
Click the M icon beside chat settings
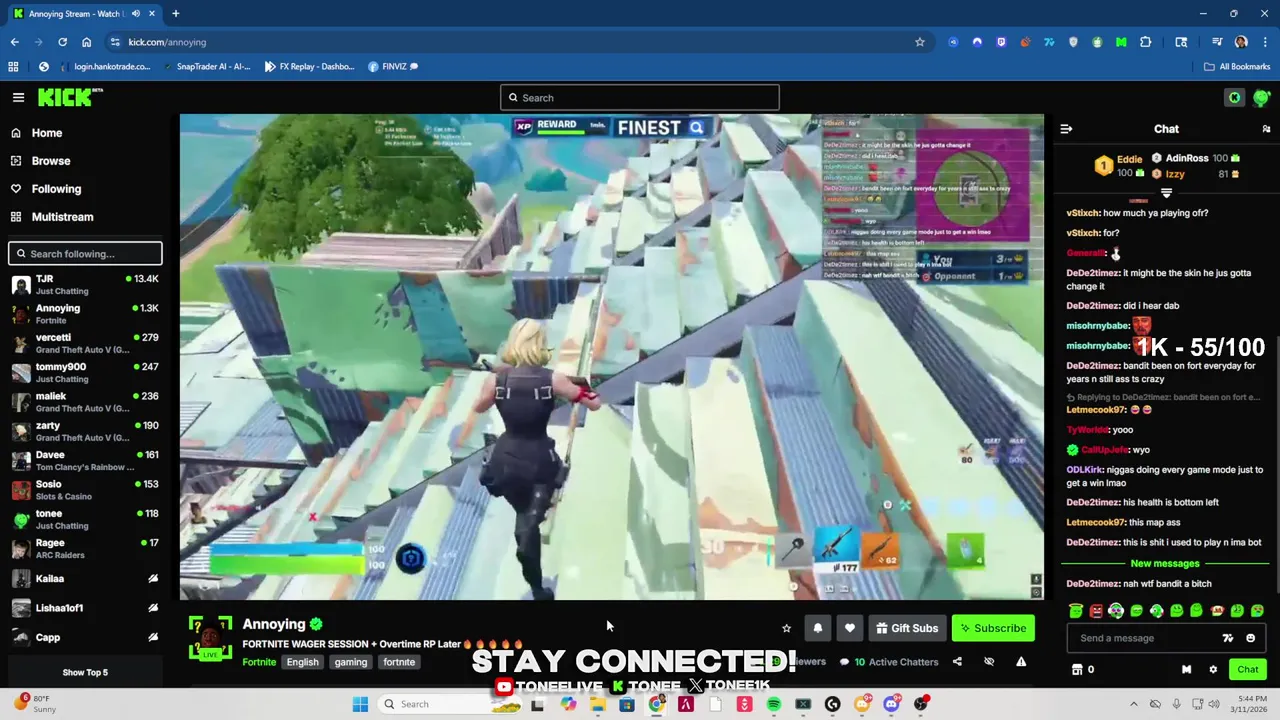pos(1186,670)
